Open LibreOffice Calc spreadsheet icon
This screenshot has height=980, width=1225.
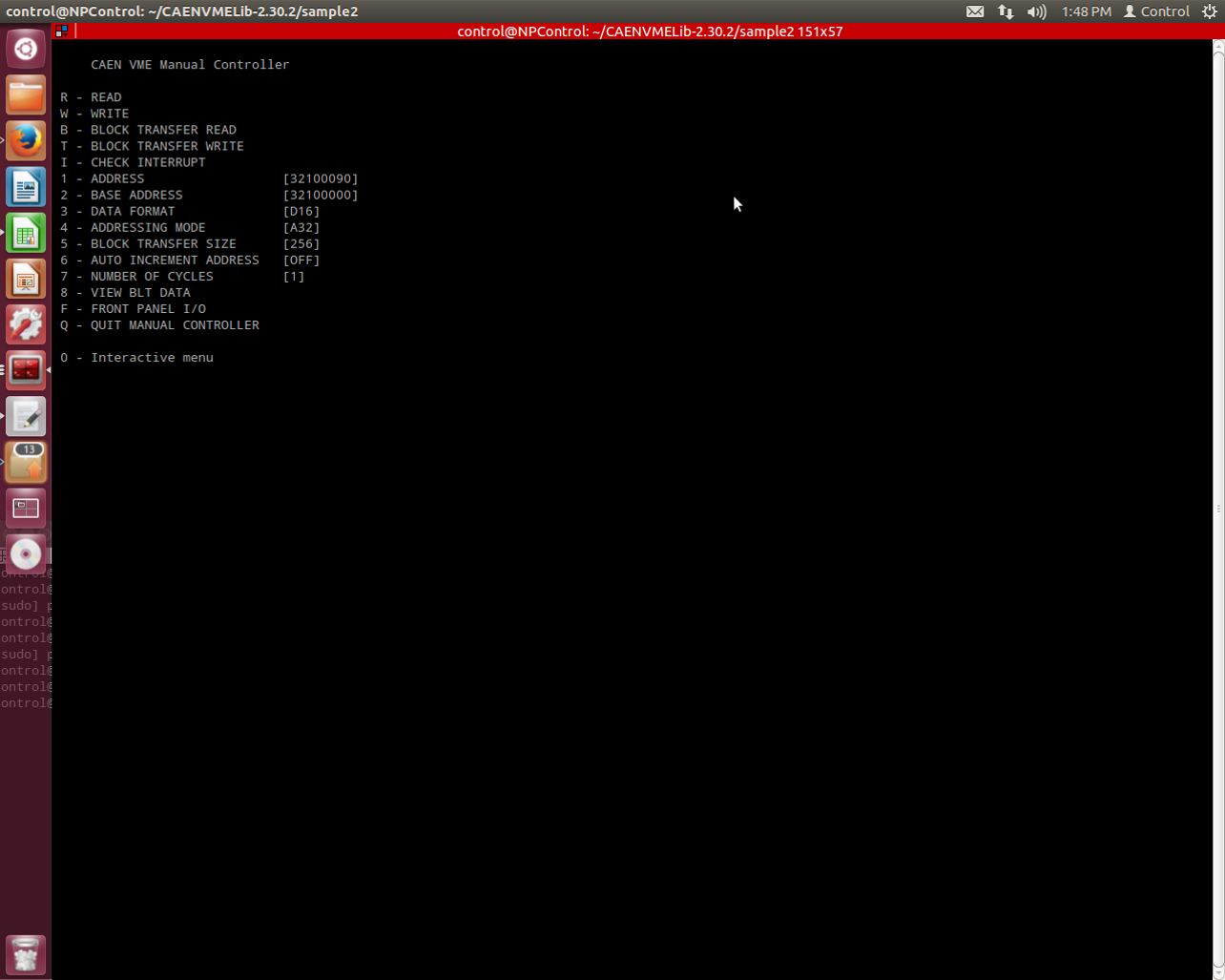click(x=26, y=232)
